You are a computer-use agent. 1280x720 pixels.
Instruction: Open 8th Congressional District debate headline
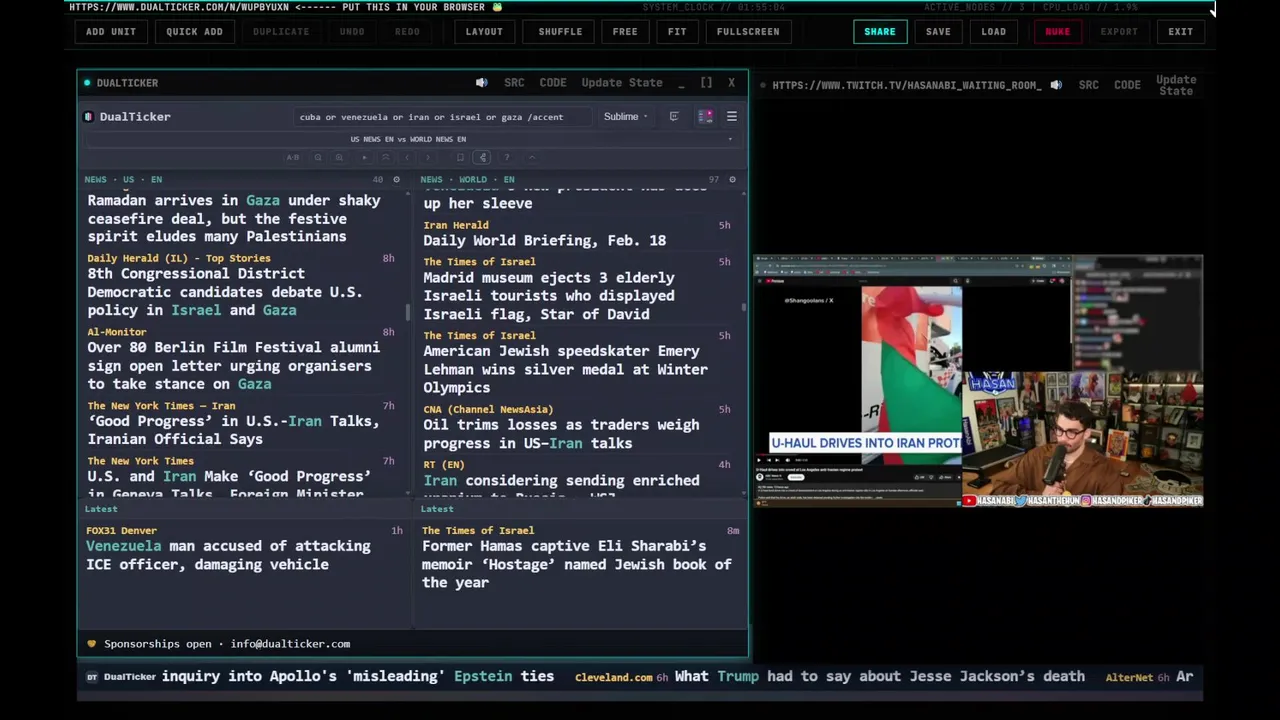pos(225,292)
